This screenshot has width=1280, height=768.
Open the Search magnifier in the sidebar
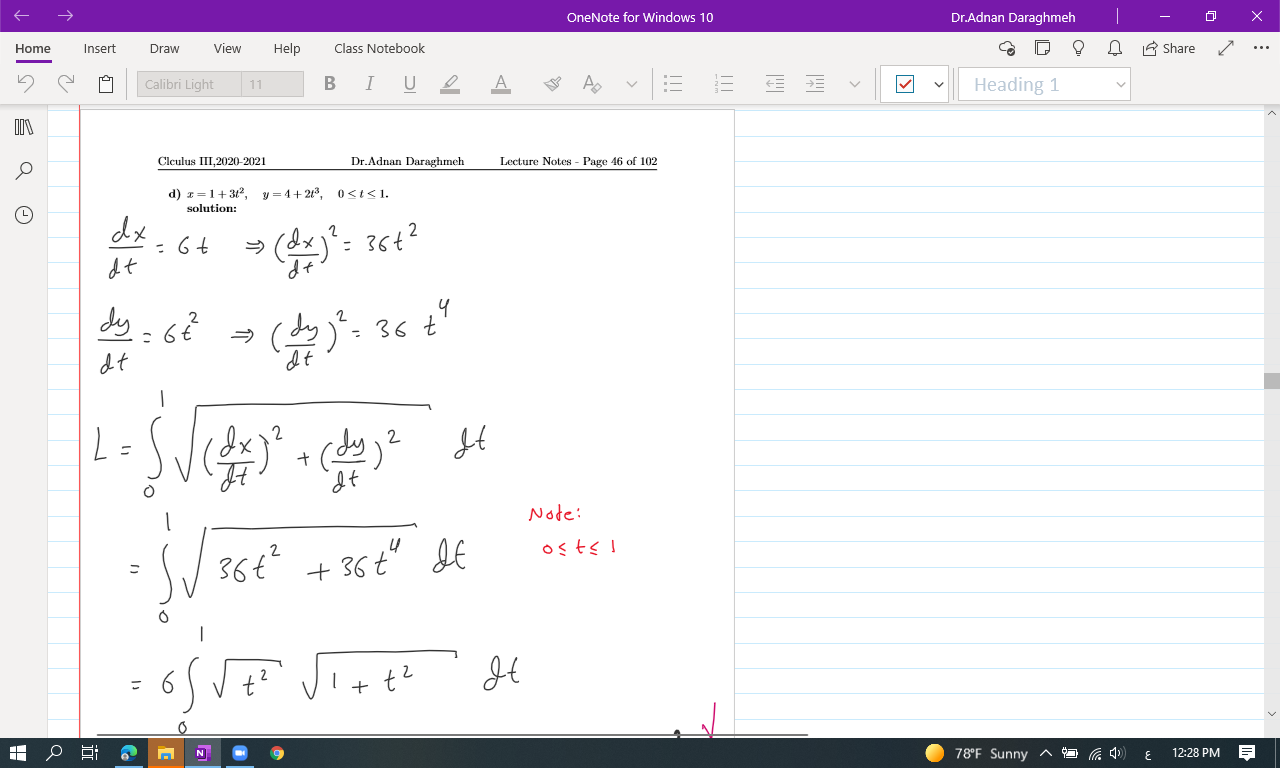point(24,171)
